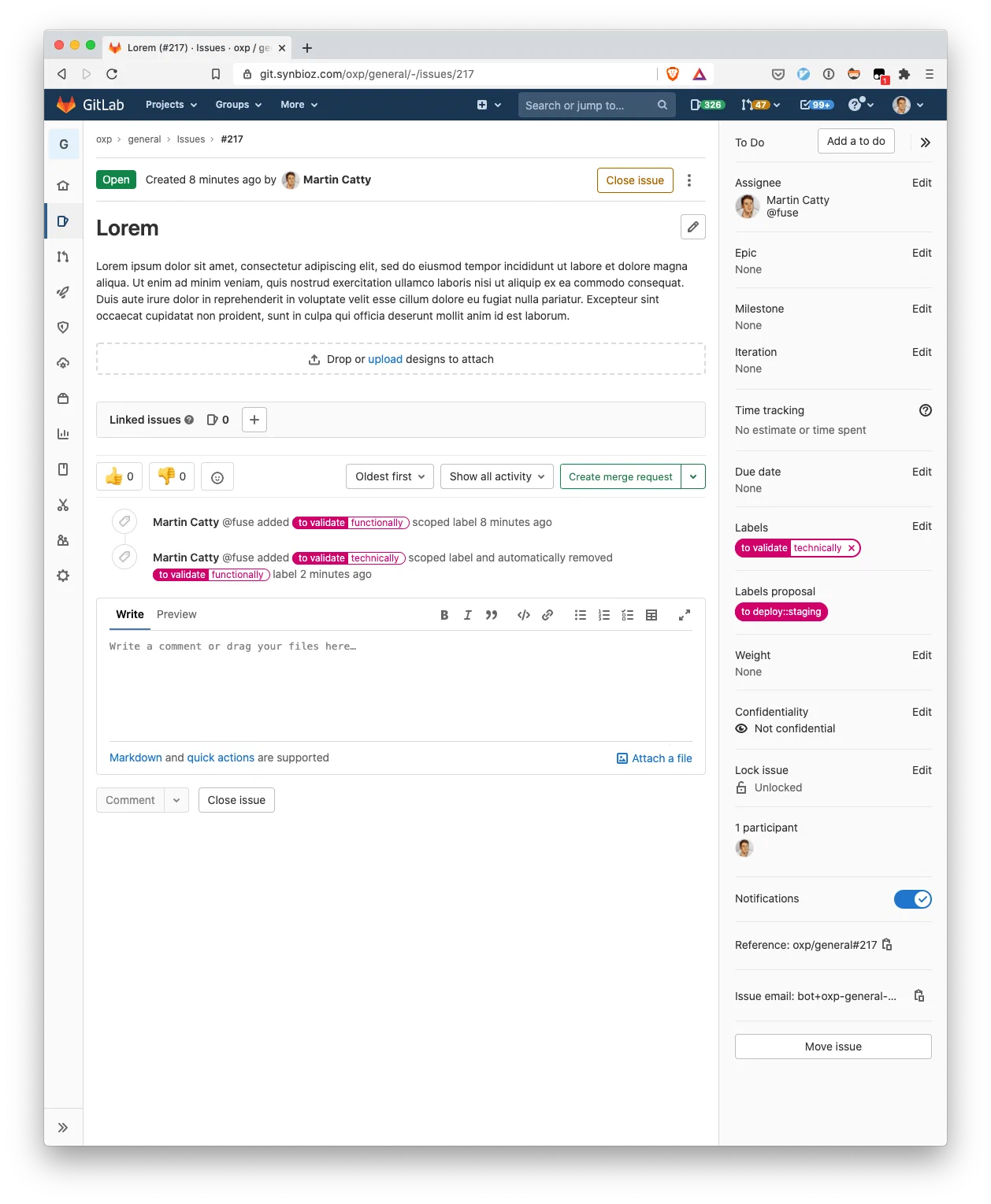The height and width of the screenshot is (1204, 991).
Task: Insert code formatting in comment editor
Action: pyautogui.click(x=523, y=615)
